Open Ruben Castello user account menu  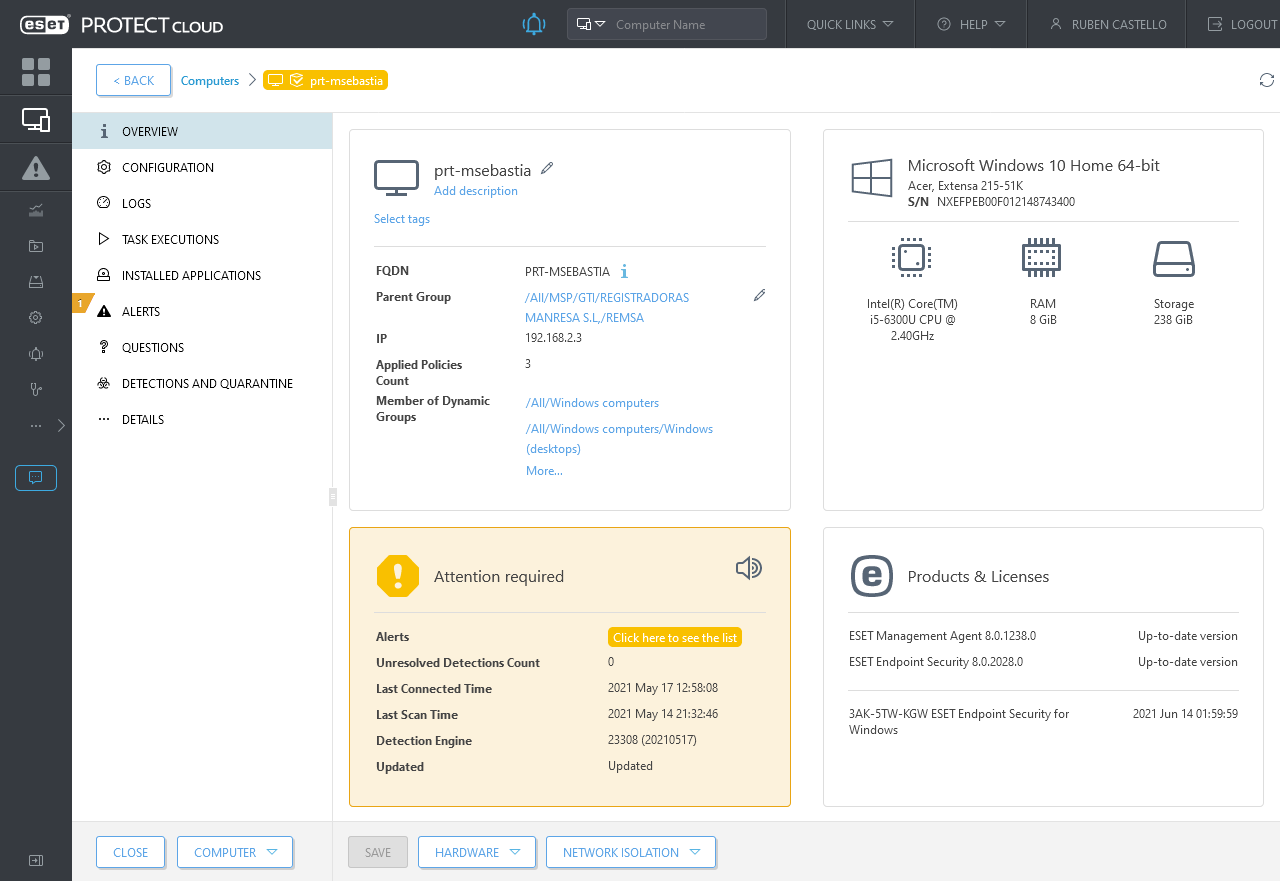(x=1108, y=24)
